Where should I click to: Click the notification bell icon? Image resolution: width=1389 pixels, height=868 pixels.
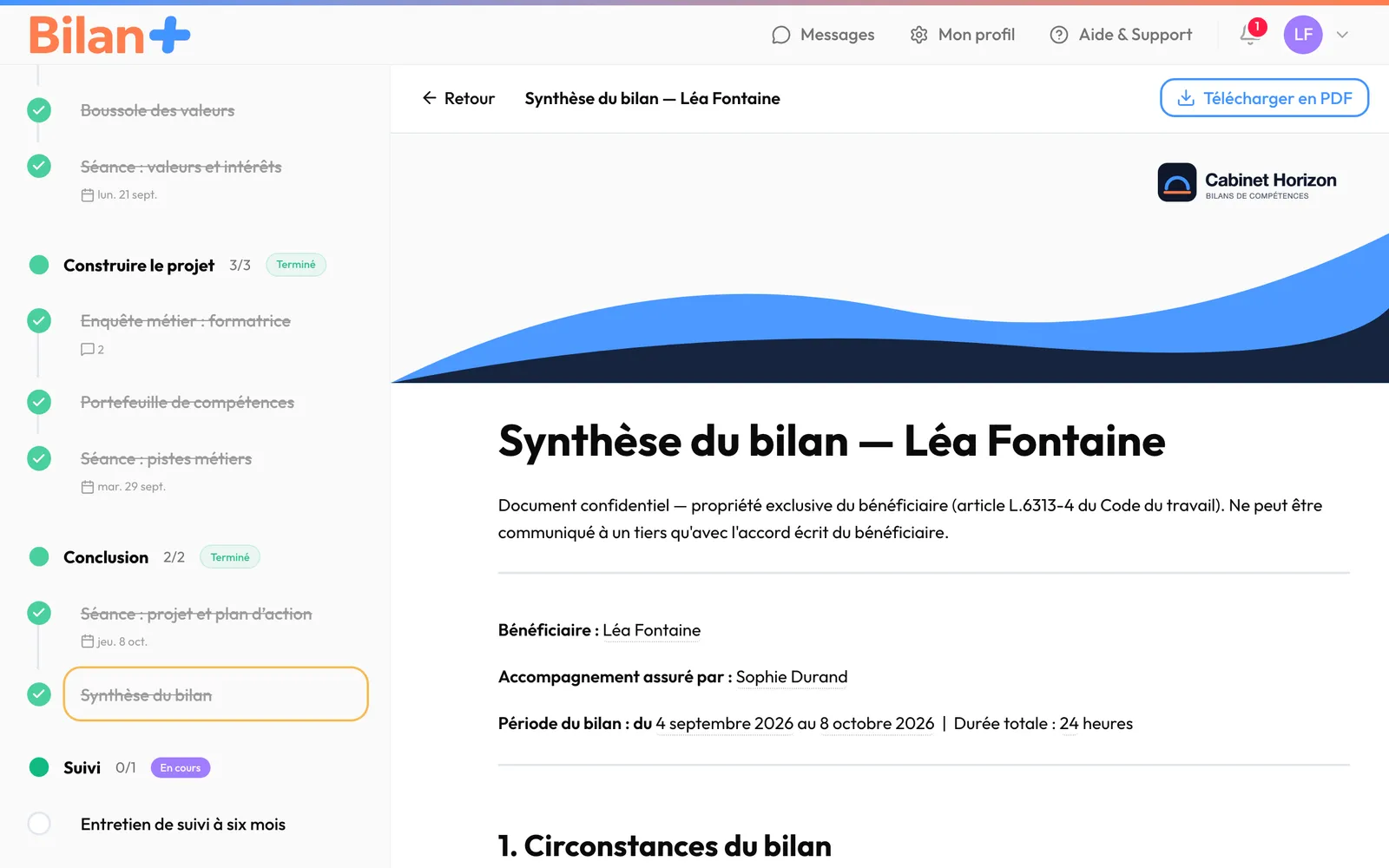[1250, 35]
